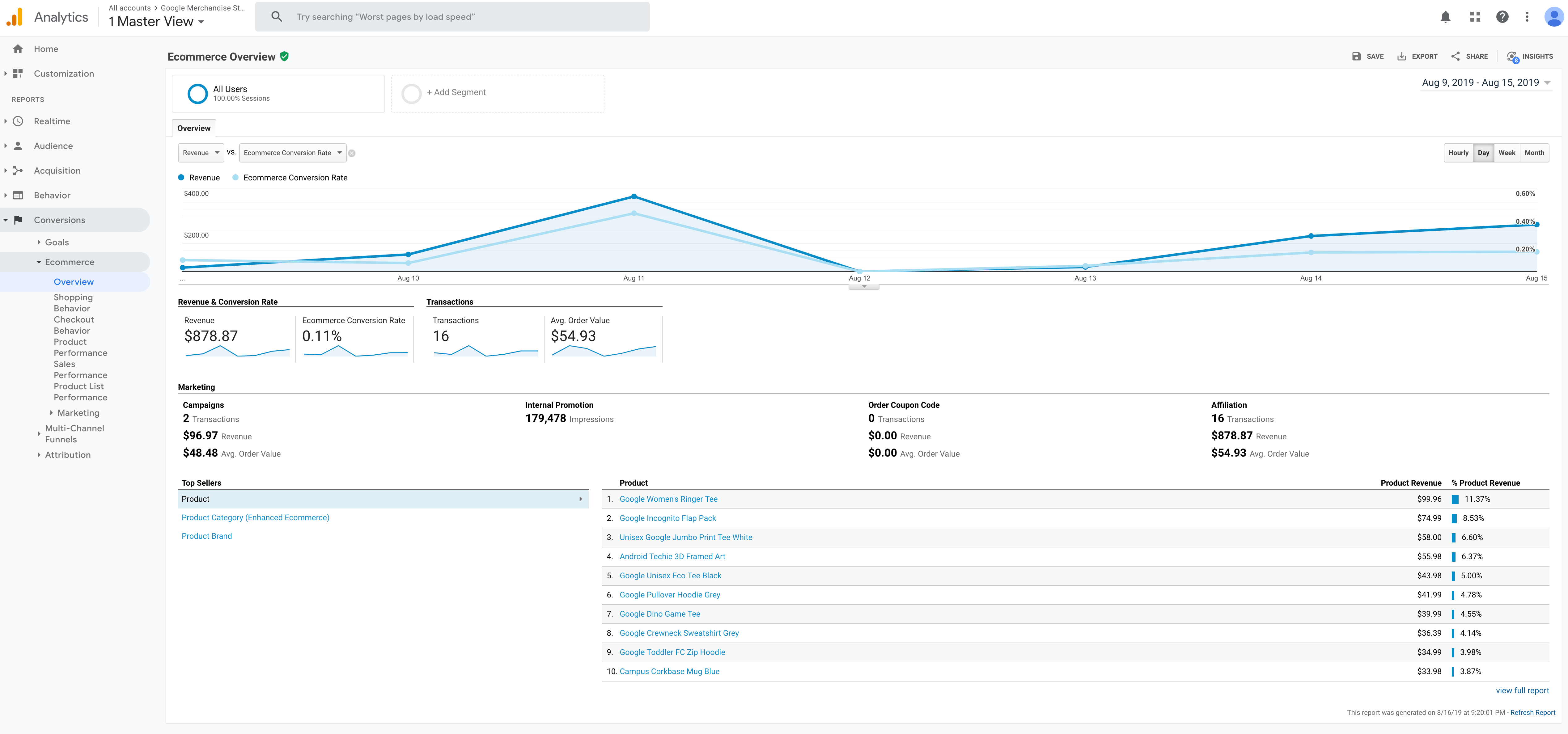Open the three-dot more options menu
1568x734 pixels.
pos(1527,17)
